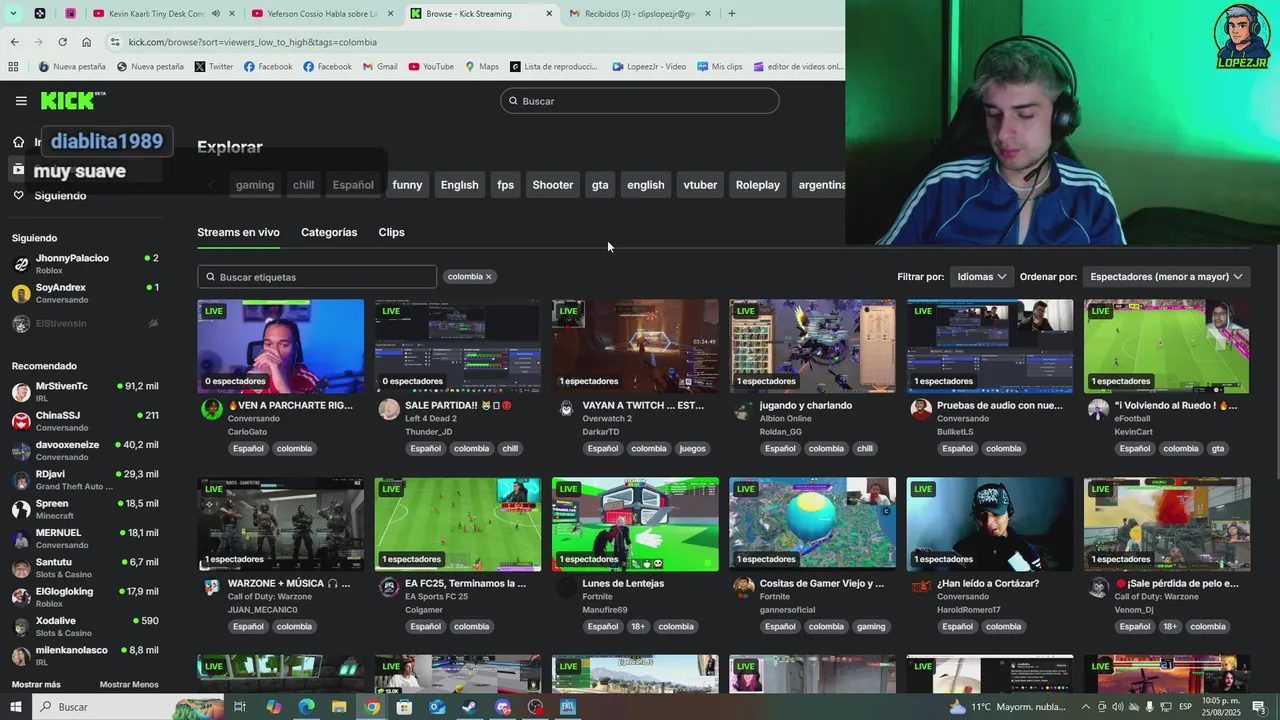Toggle the Shooter tag filter
Image resolution: width=1280 pixels, height=720 pixels.
pyautogui.click(x=553, y=185)
